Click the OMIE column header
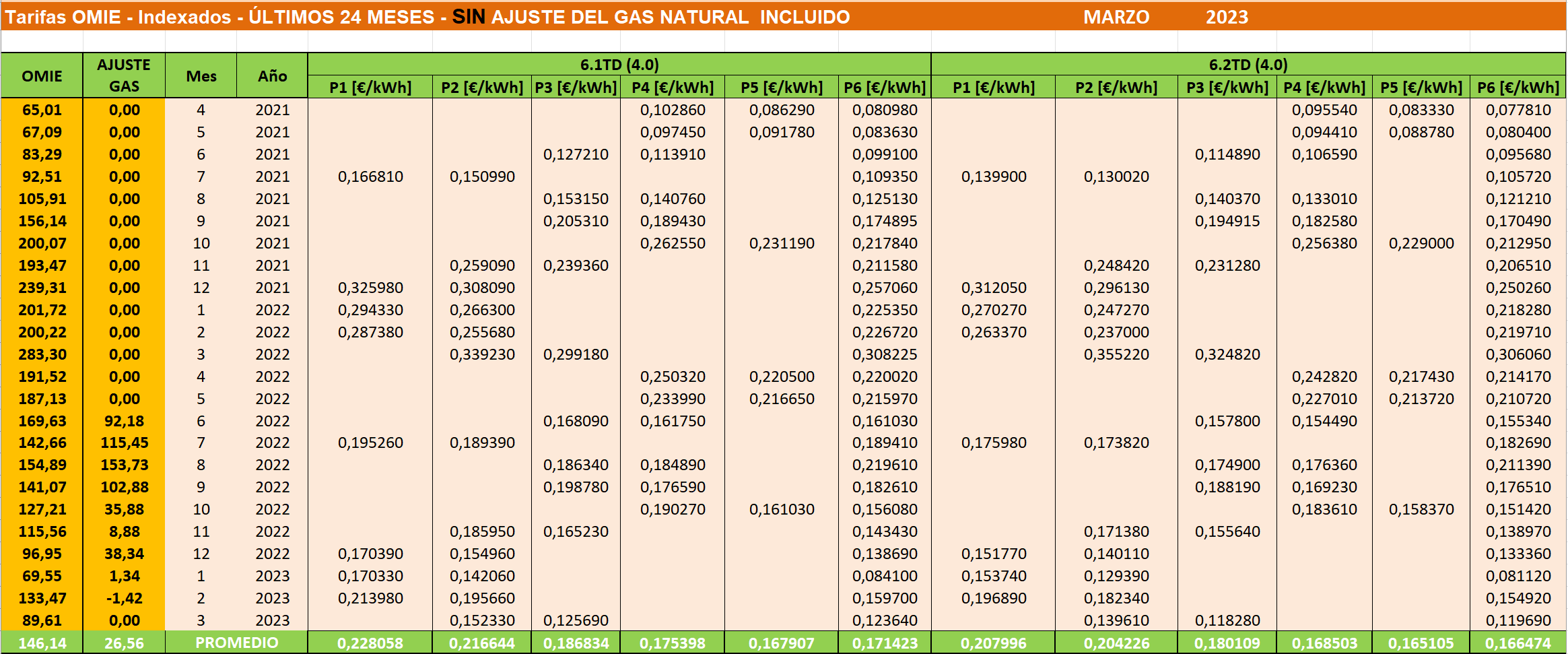 (42, 76)
